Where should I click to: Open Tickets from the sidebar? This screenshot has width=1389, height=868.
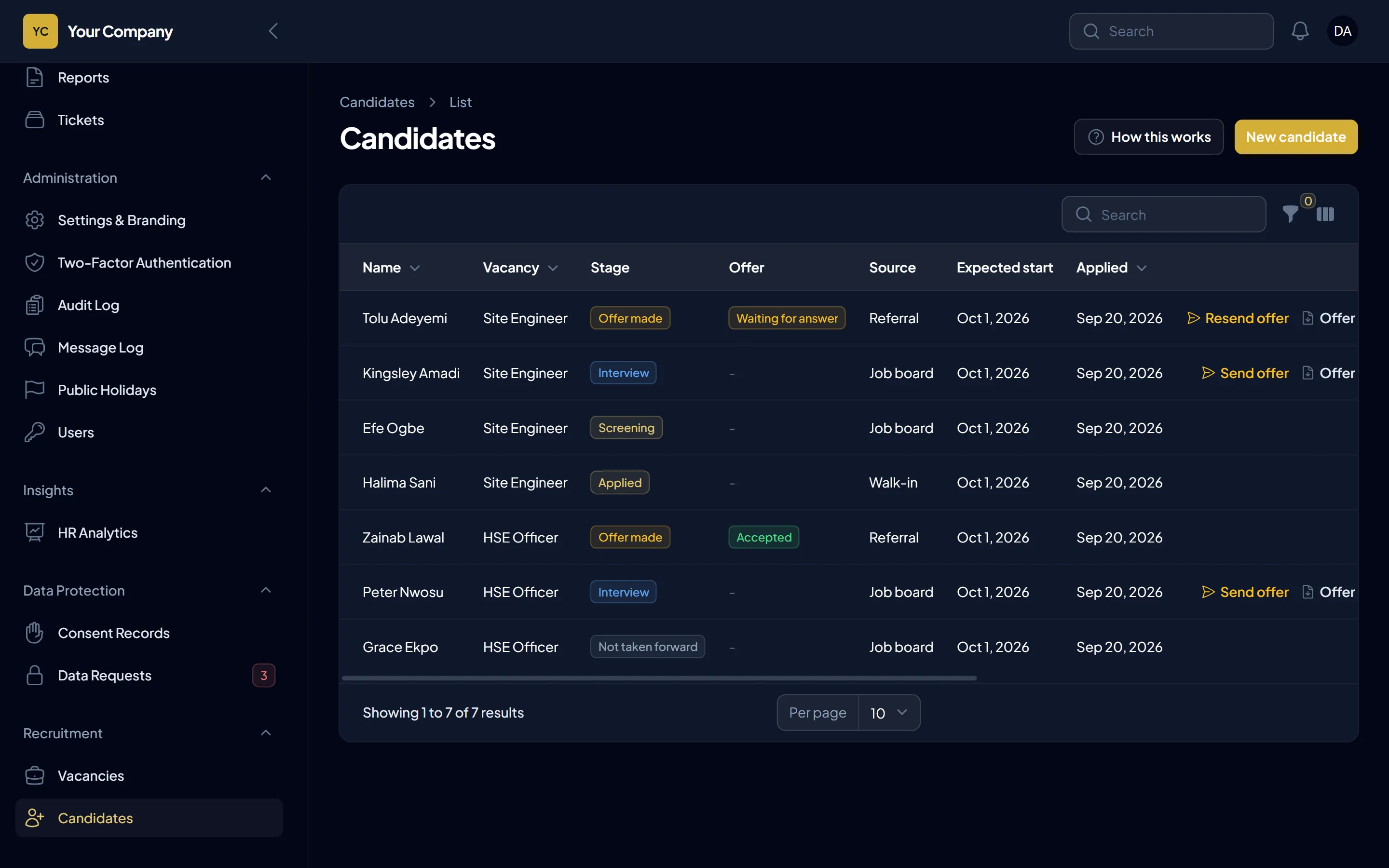pos(149,120)
